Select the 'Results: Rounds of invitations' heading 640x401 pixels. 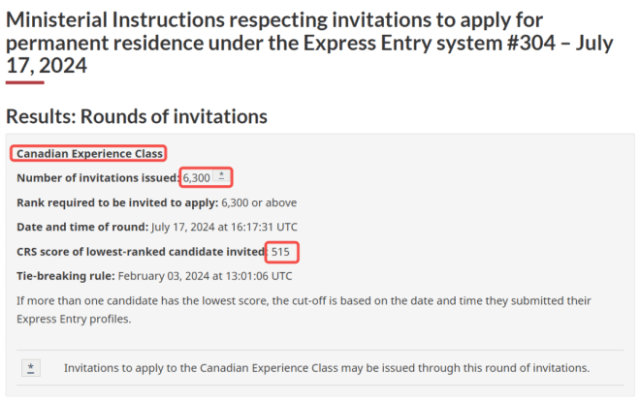[x=137, y=116]
